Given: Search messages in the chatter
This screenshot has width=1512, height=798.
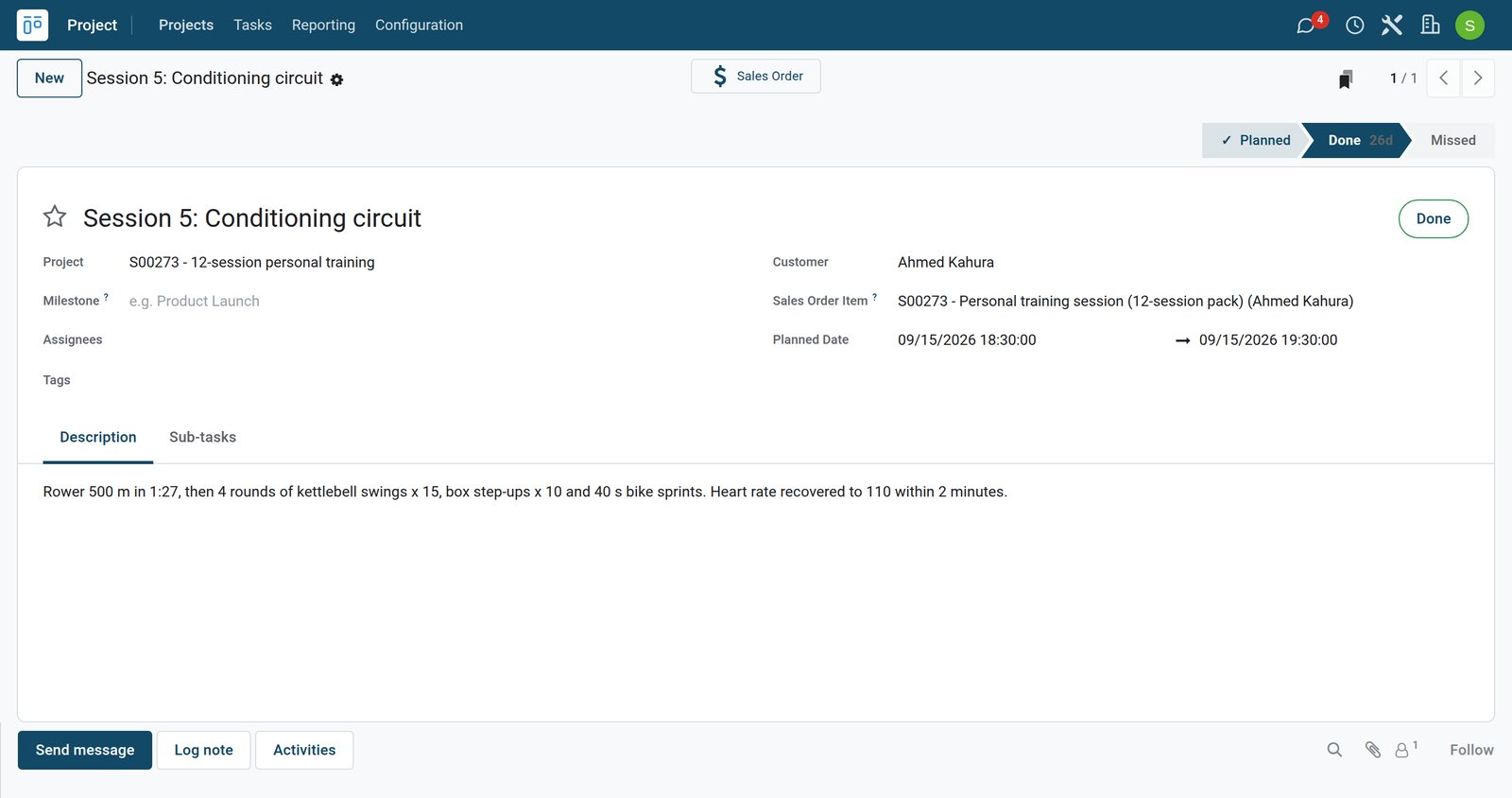Looking at the screenshot, I should tap(1334, 750).
